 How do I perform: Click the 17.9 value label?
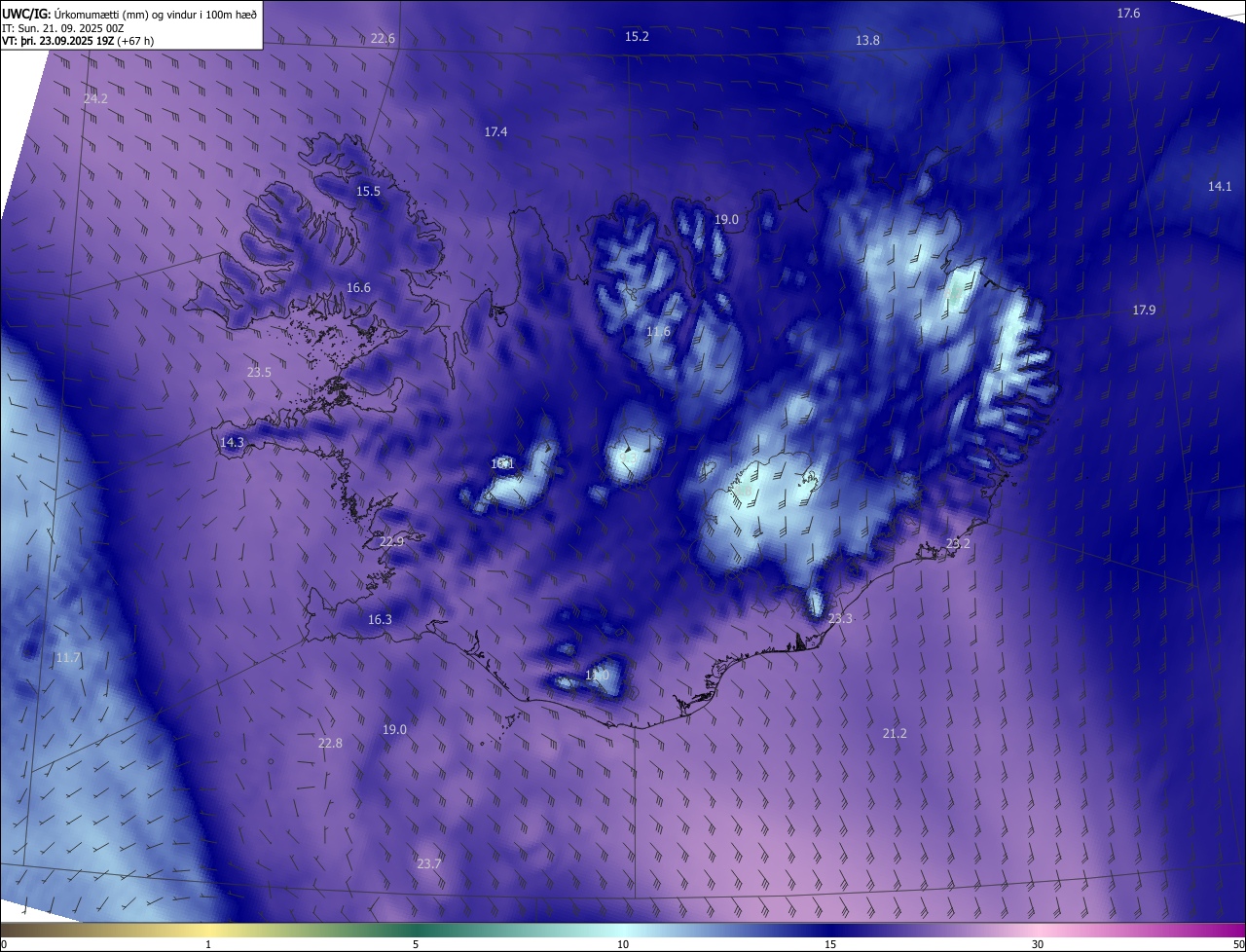[x=1144, y=310]
